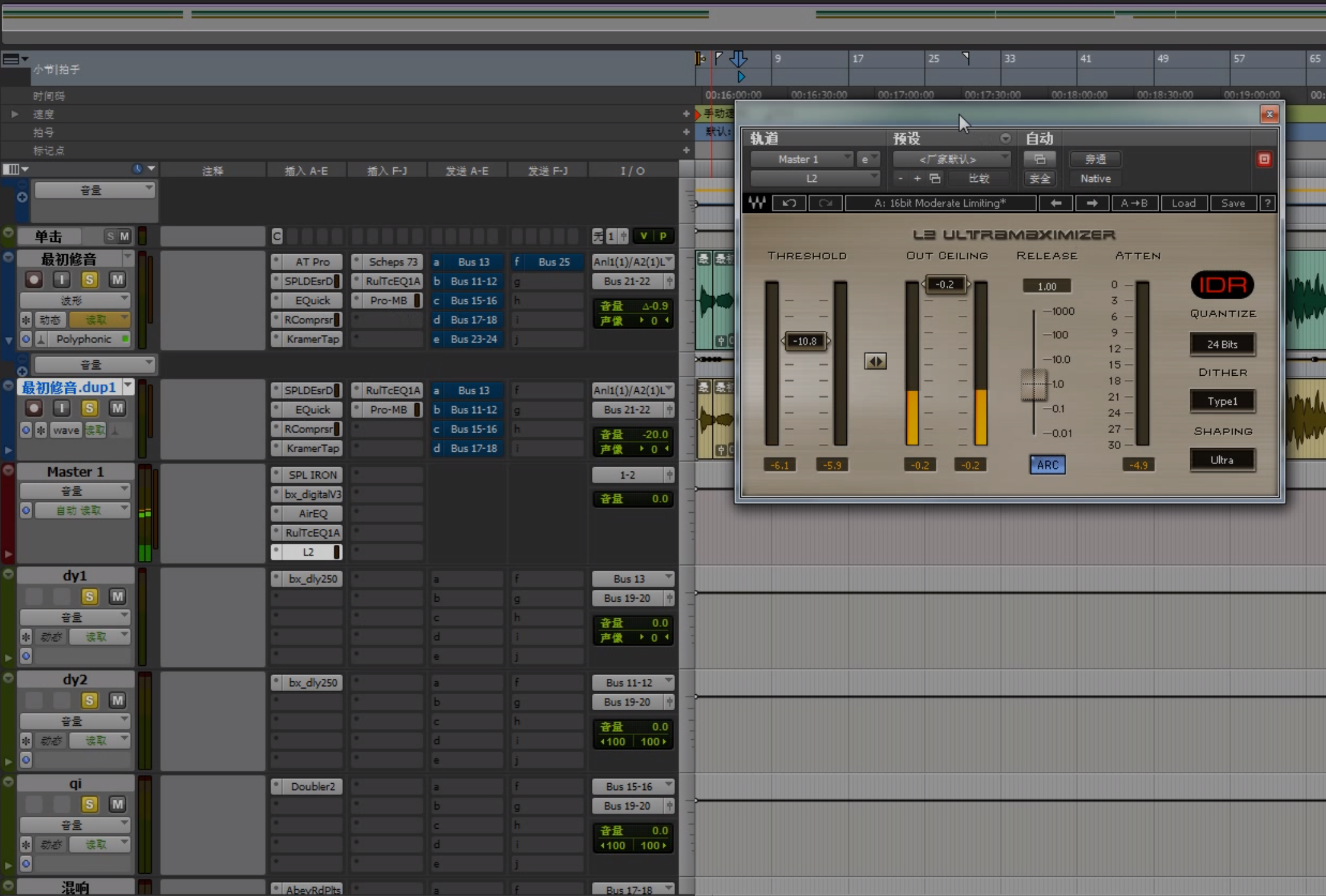
Task: Solo the dy1 track
Action: (x=90, y=596)
